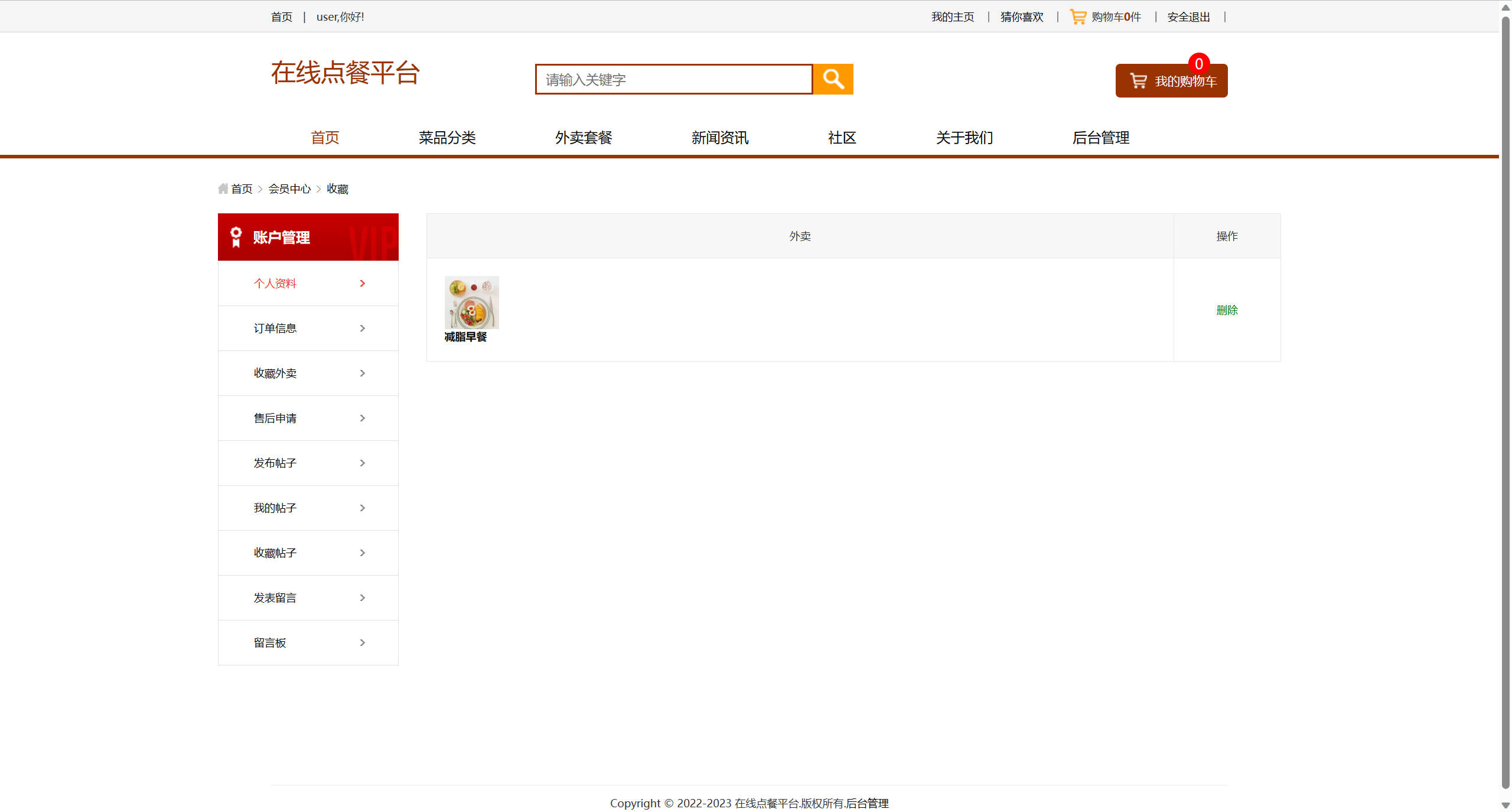Click the keyword search input field

pos(673,79)
